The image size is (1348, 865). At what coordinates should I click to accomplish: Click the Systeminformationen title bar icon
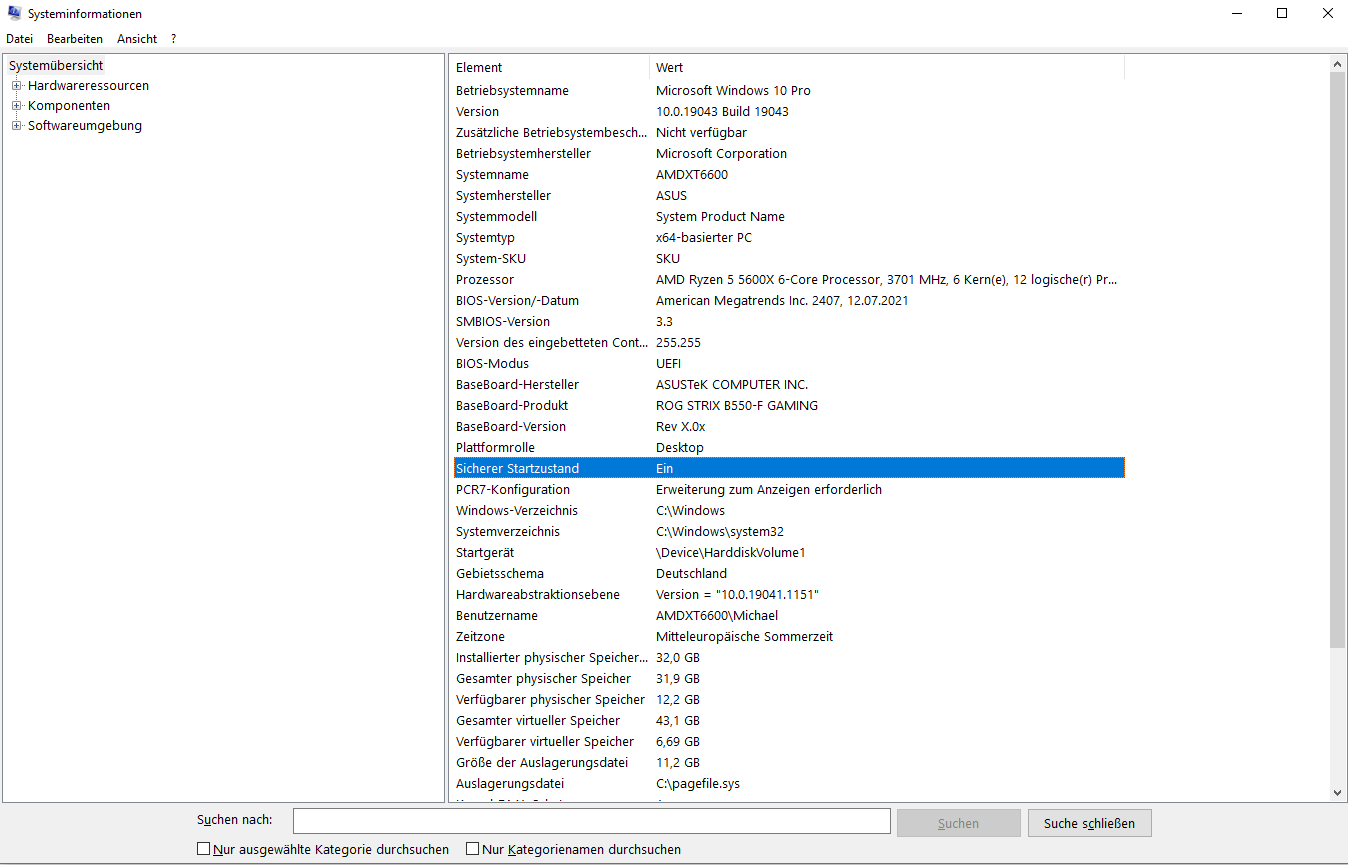click(15, 13)
